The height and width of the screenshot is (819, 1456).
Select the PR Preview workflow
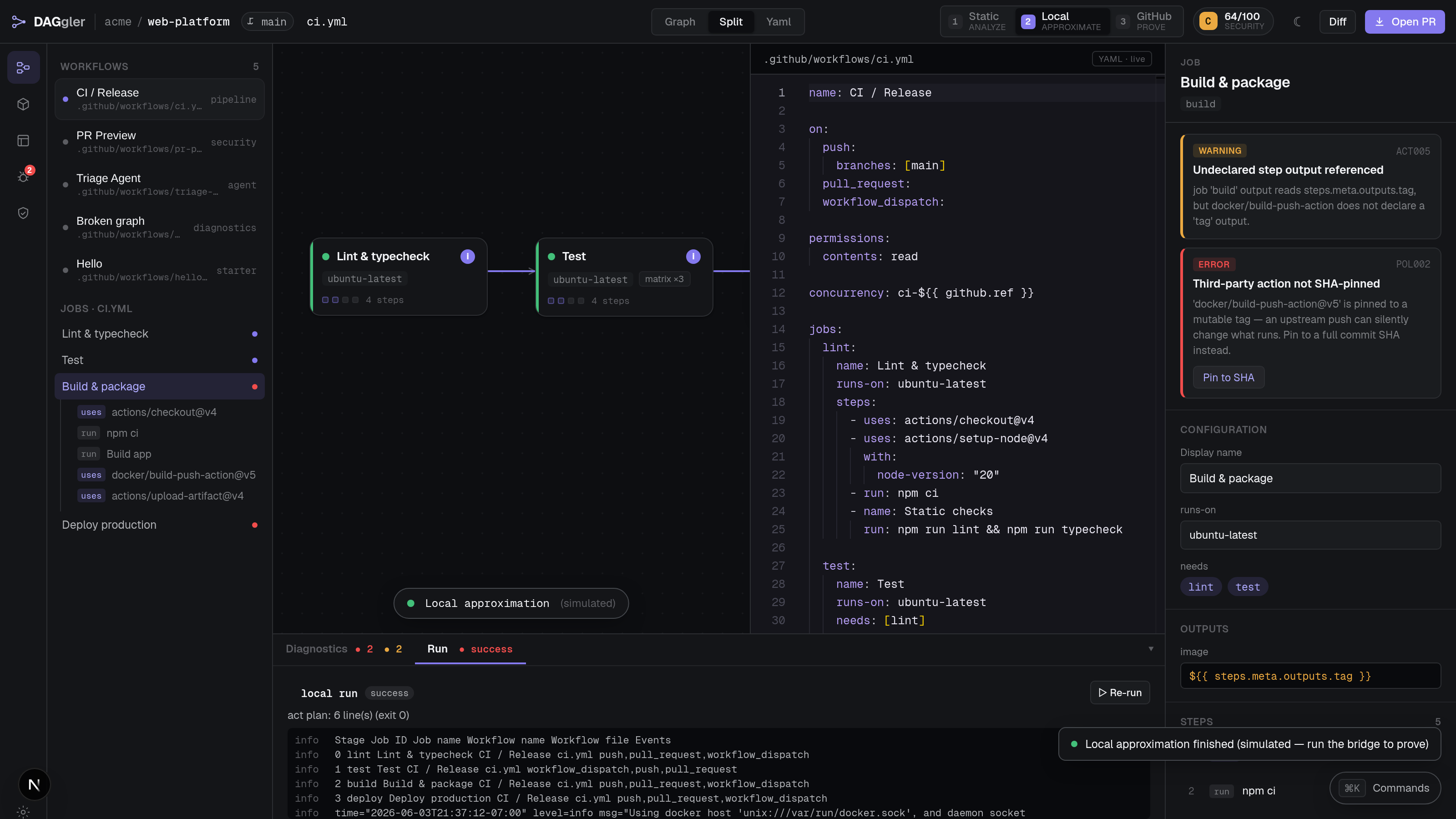pyautogui.click(x=159, y=142)
